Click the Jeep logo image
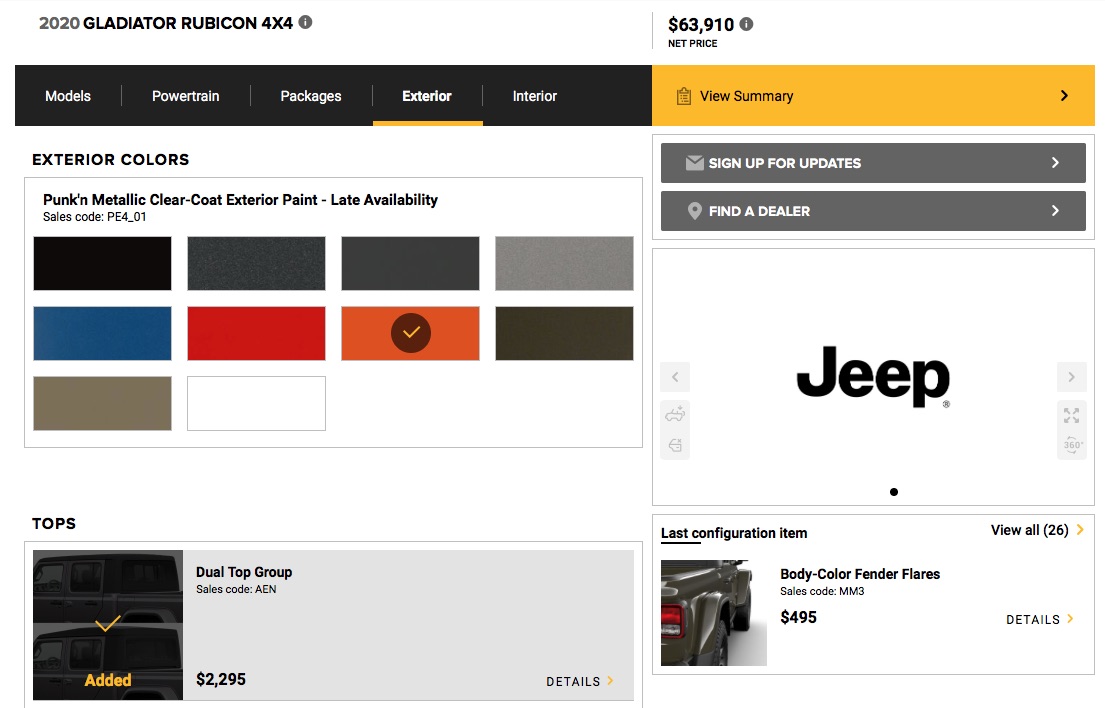Viewport: 1105px width, 708px height. 873,377
